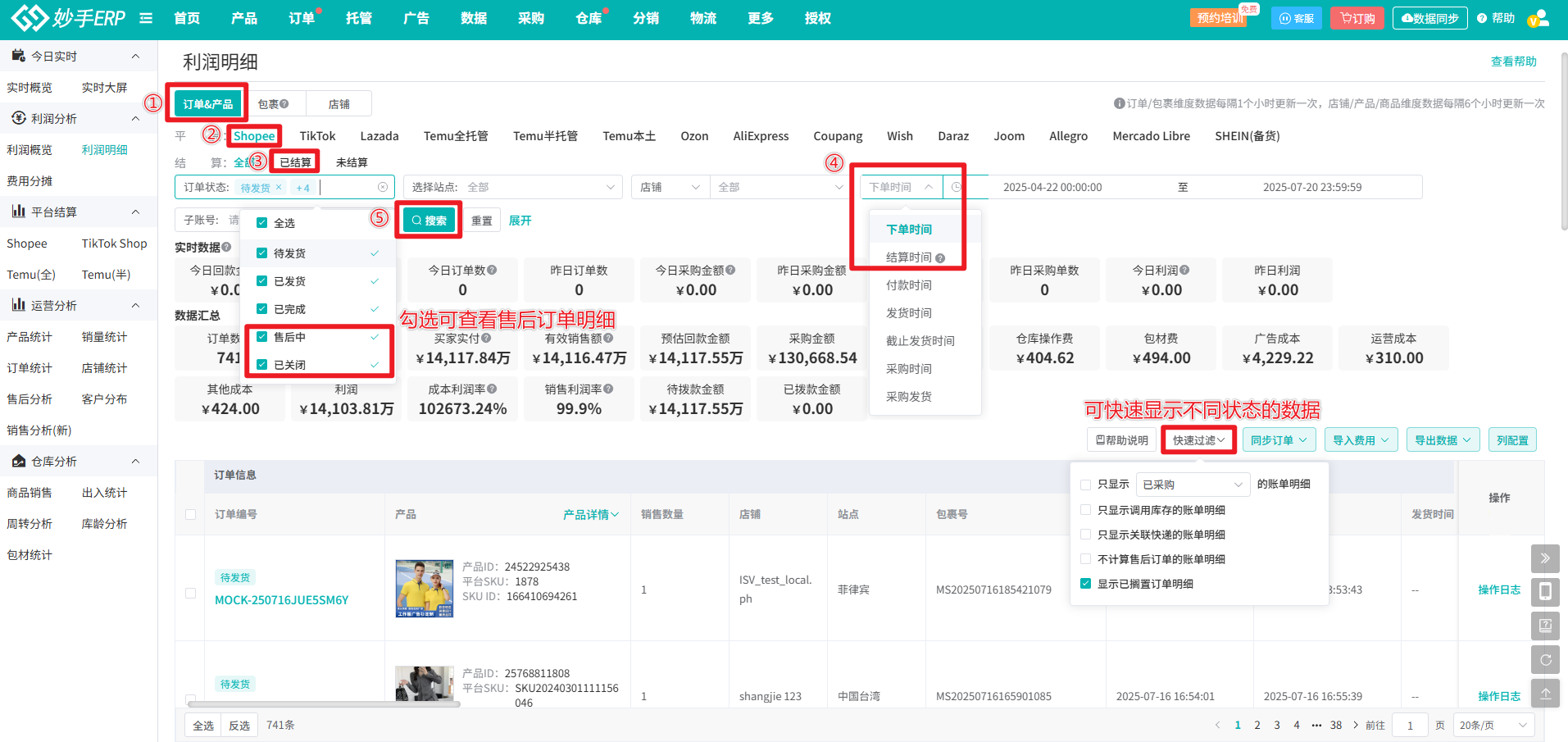
Task: Toggle the hamburger sidebar menu icon
Action: (146, 18)
